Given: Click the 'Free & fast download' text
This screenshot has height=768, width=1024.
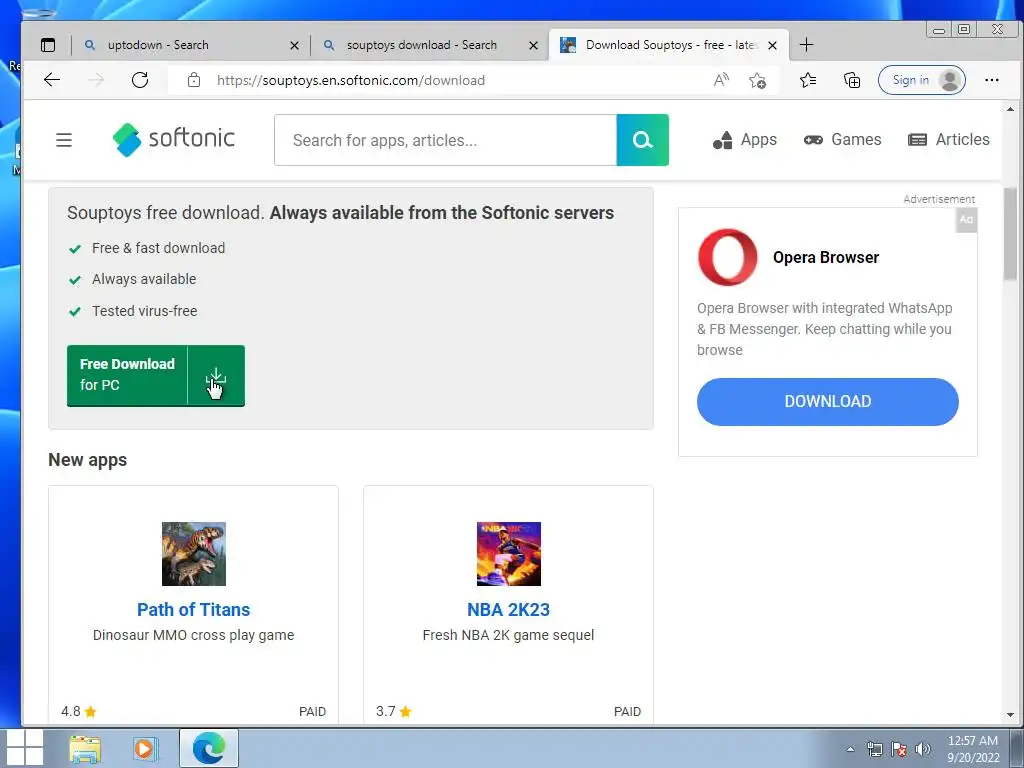Looking at the screenshot, I should [158, 248].
